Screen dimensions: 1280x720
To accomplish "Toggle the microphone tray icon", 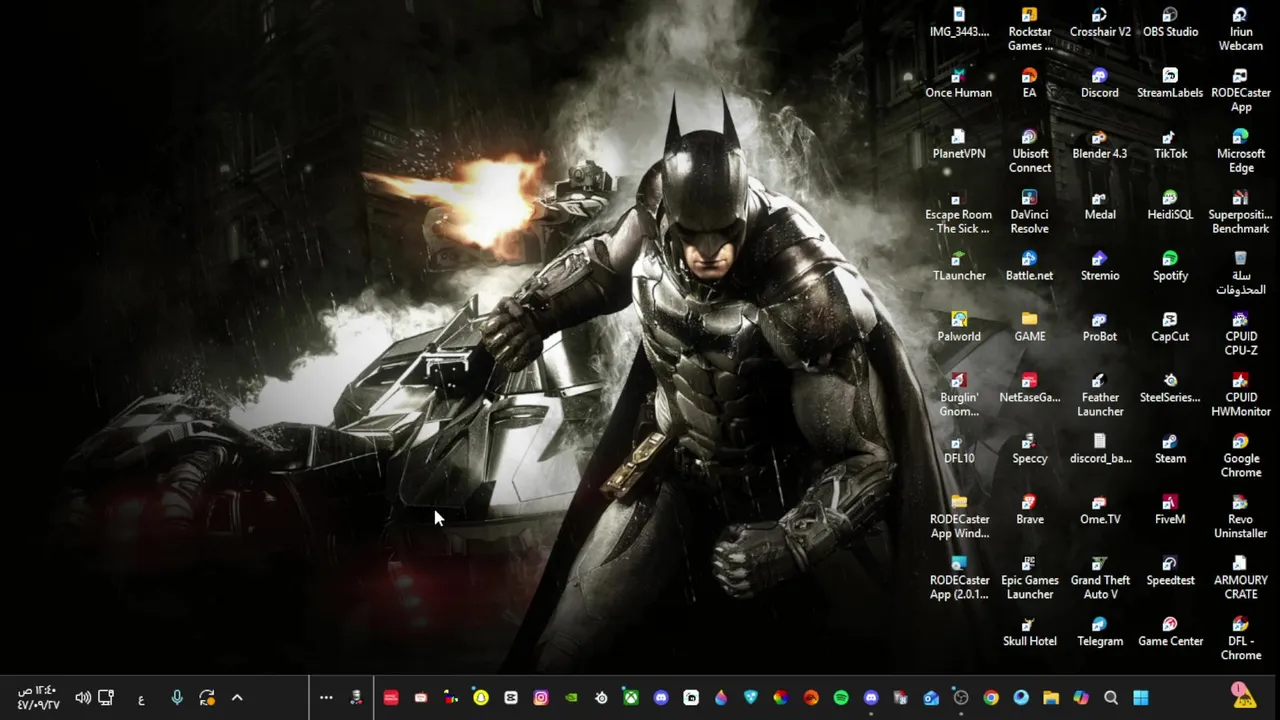I will pyautogui.click(x=177, y=698).
